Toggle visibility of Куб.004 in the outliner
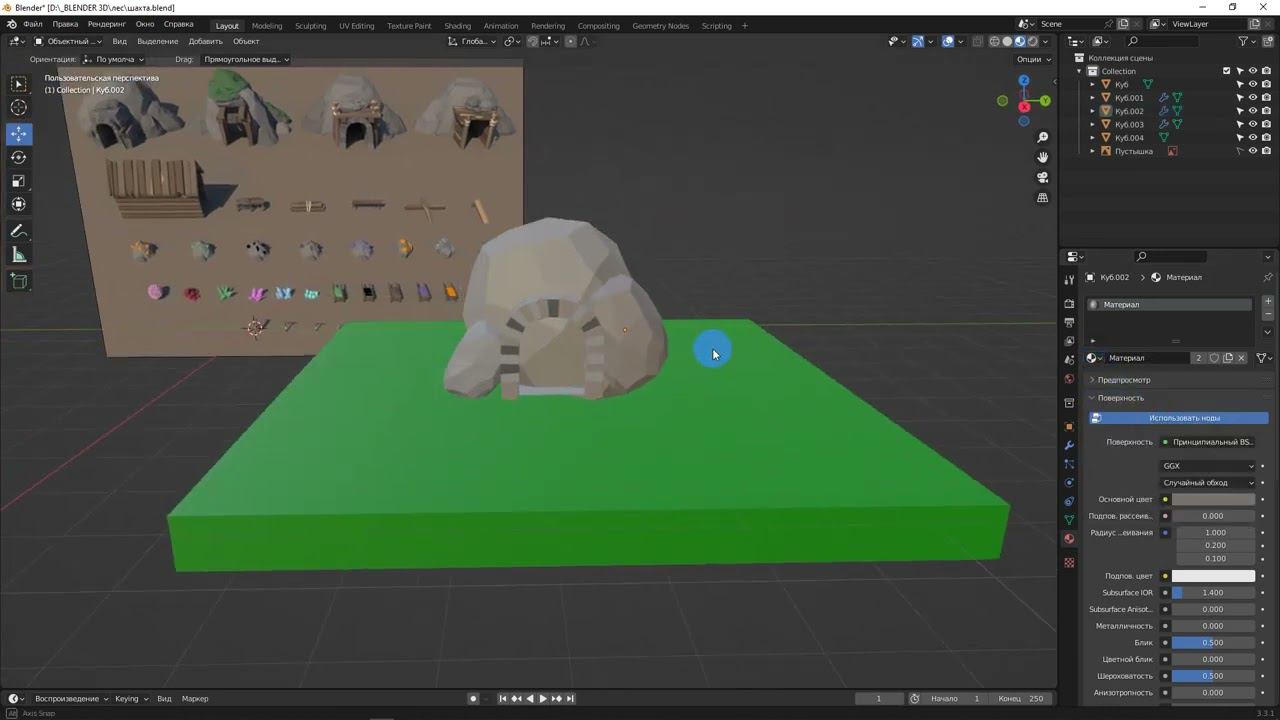Viewport: 1280px width, 720px height. [1253, 138]
